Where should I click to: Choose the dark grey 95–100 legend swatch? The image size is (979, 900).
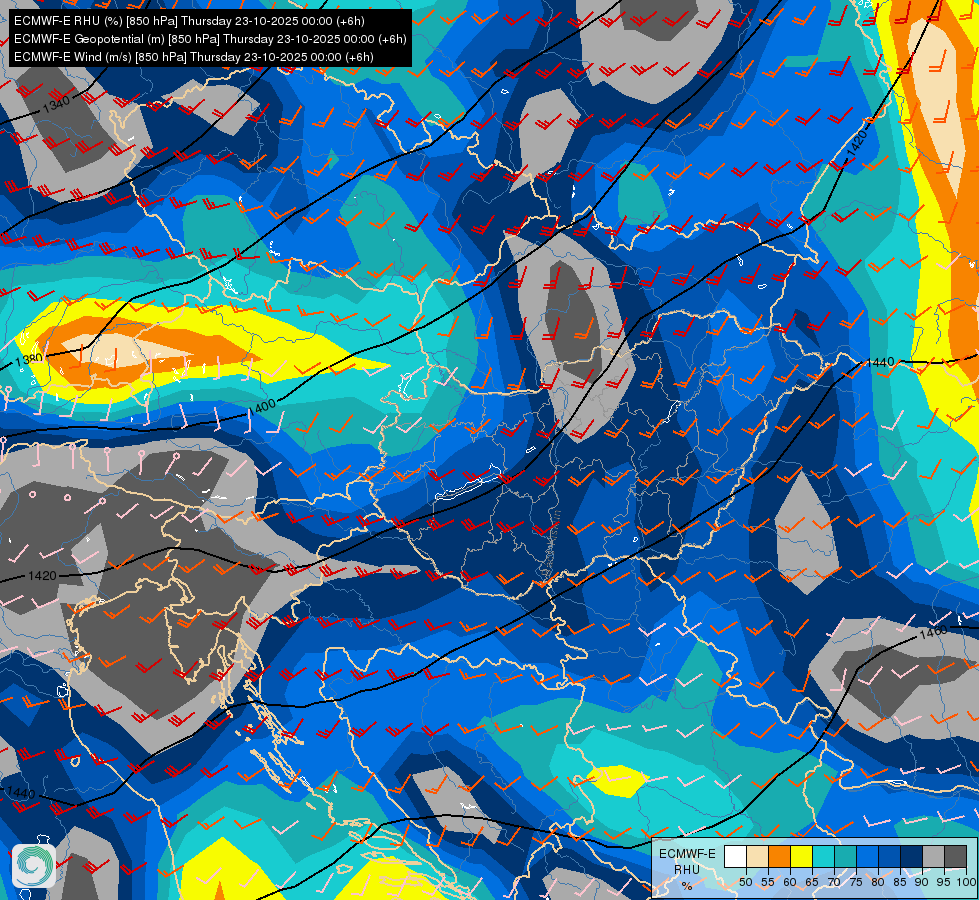click(x=955, y=857)
